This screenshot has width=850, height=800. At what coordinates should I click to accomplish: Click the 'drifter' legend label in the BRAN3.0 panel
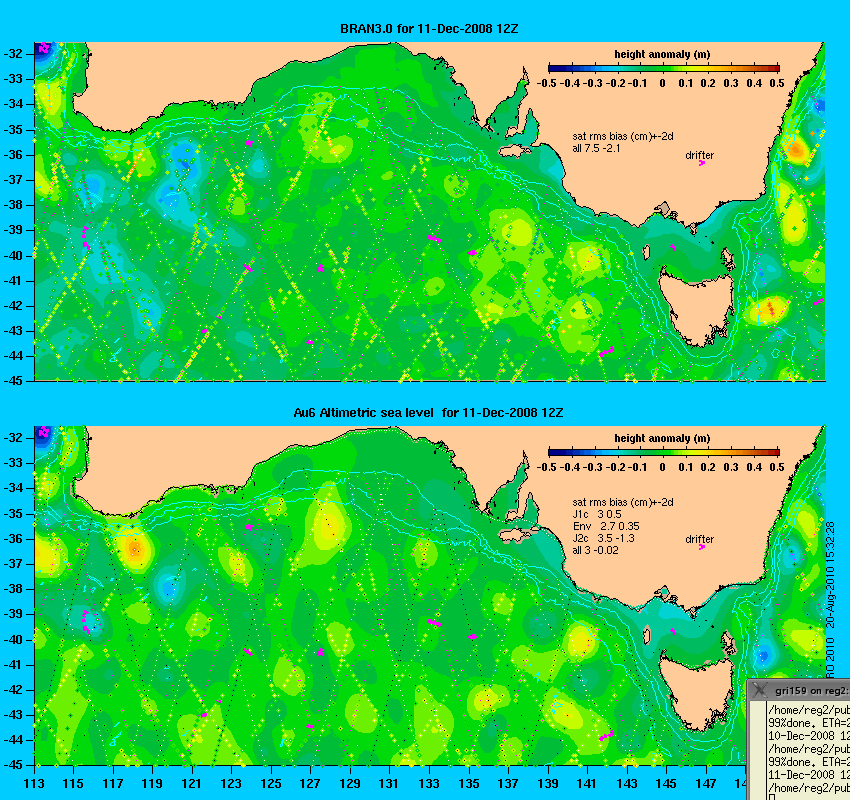699,155
